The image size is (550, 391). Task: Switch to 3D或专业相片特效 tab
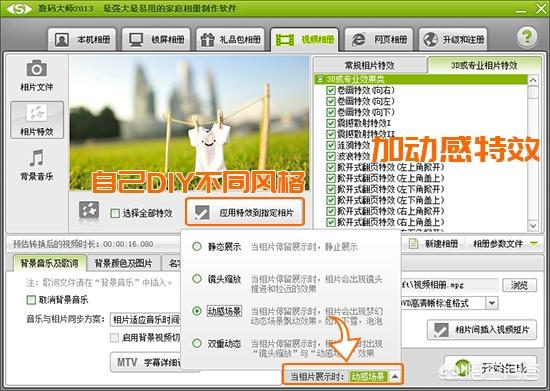point(484,65)
